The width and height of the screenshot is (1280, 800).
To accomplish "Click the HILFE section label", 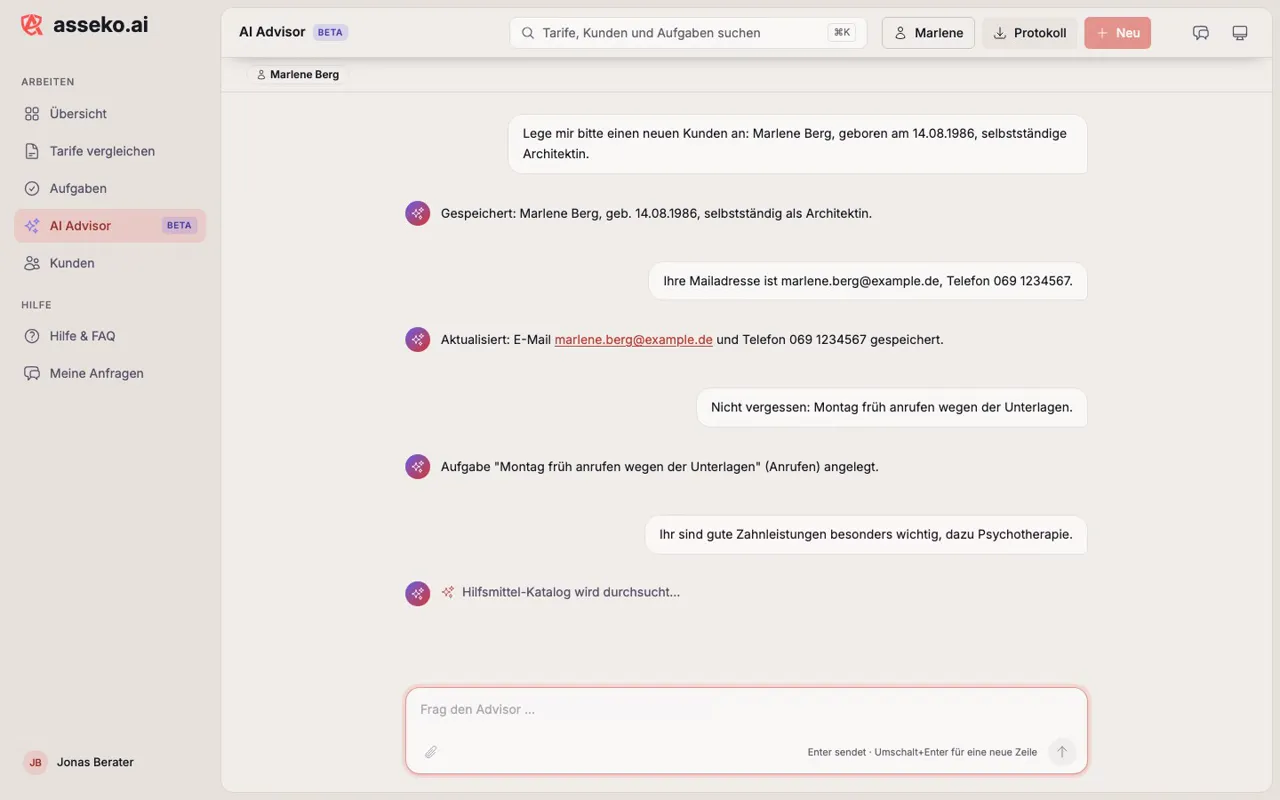I will pos(36,305).
